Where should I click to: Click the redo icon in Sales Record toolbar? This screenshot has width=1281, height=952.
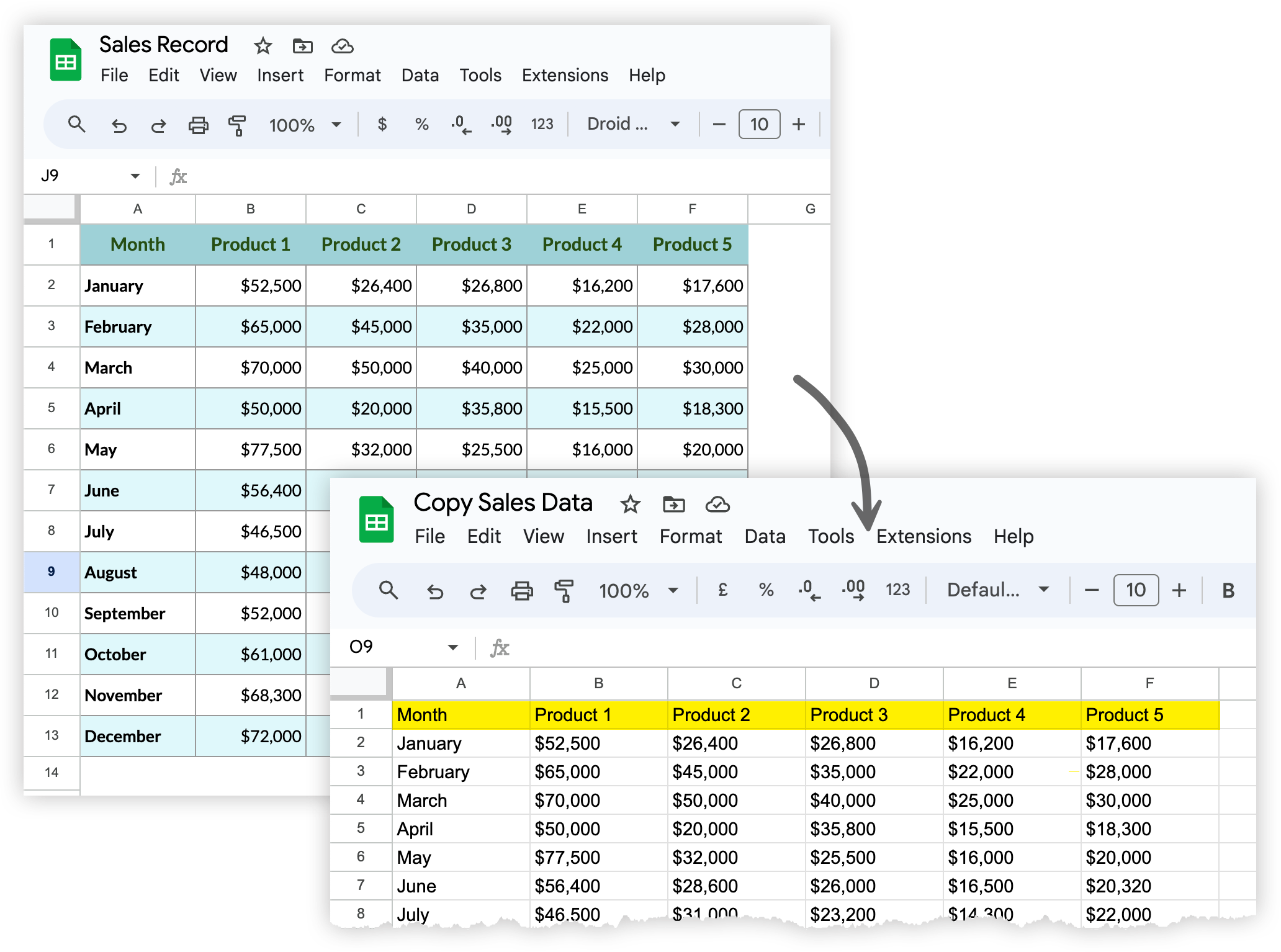pos(158,125)
